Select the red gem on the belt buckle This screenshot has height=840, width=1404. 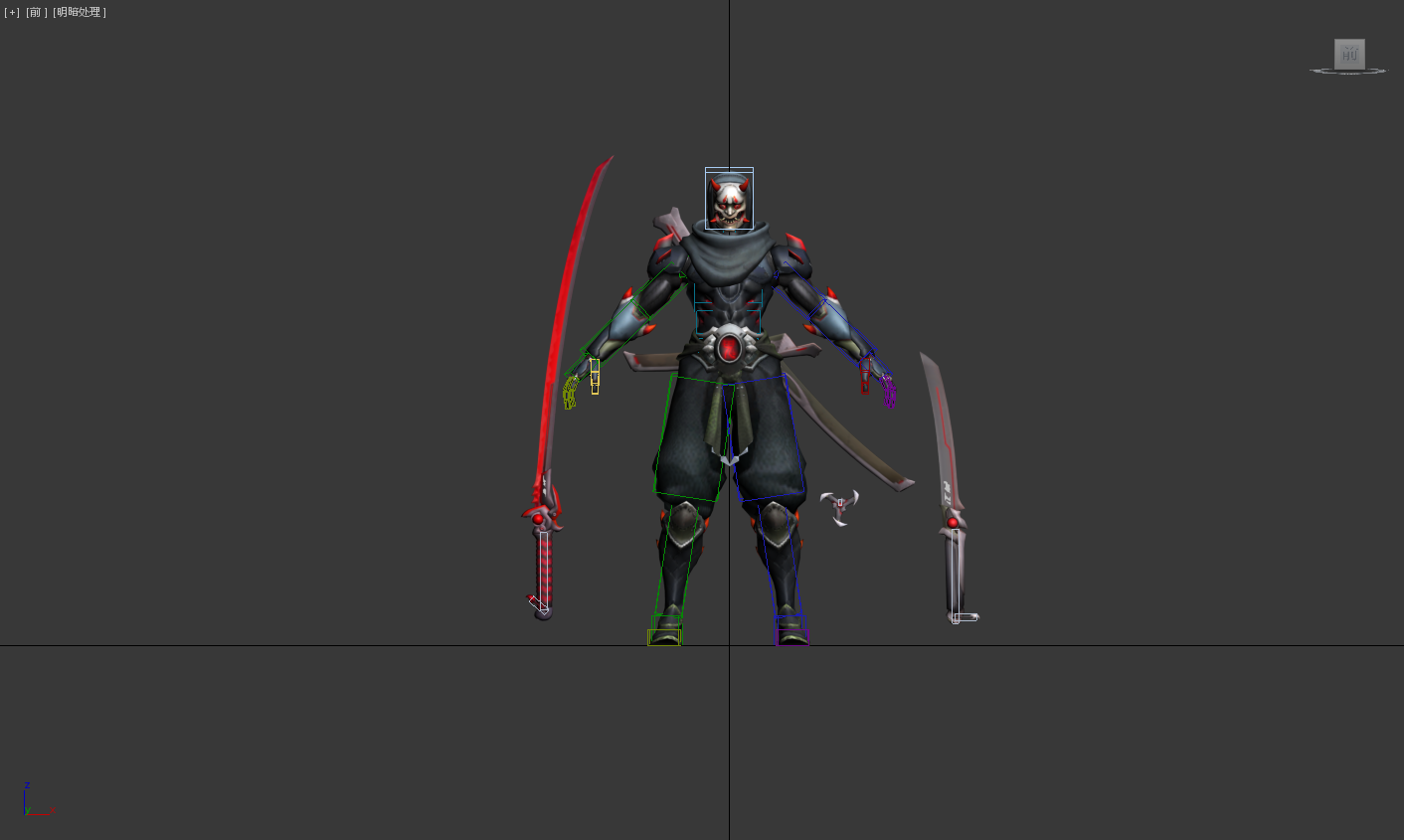[729, 348]
